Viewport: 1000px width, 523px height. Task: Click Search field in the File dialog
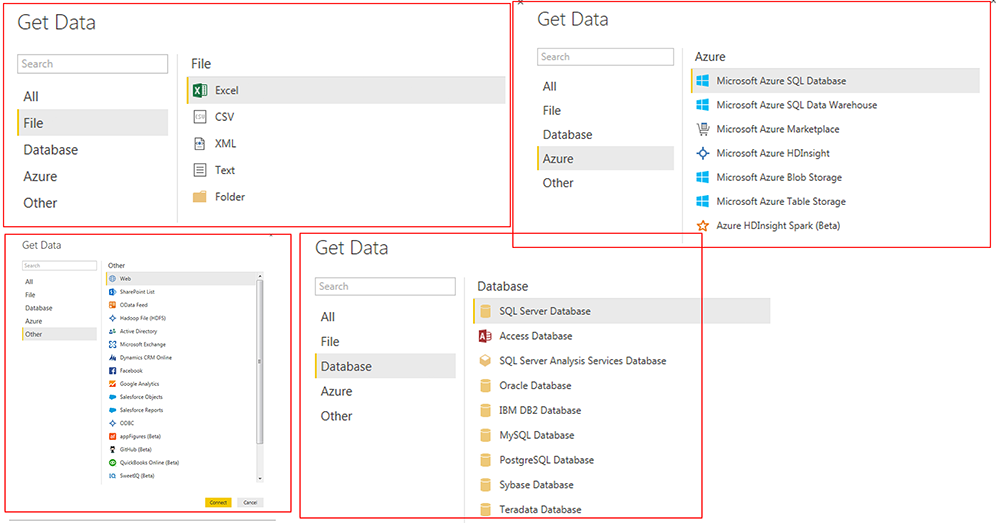click(93, 64)
